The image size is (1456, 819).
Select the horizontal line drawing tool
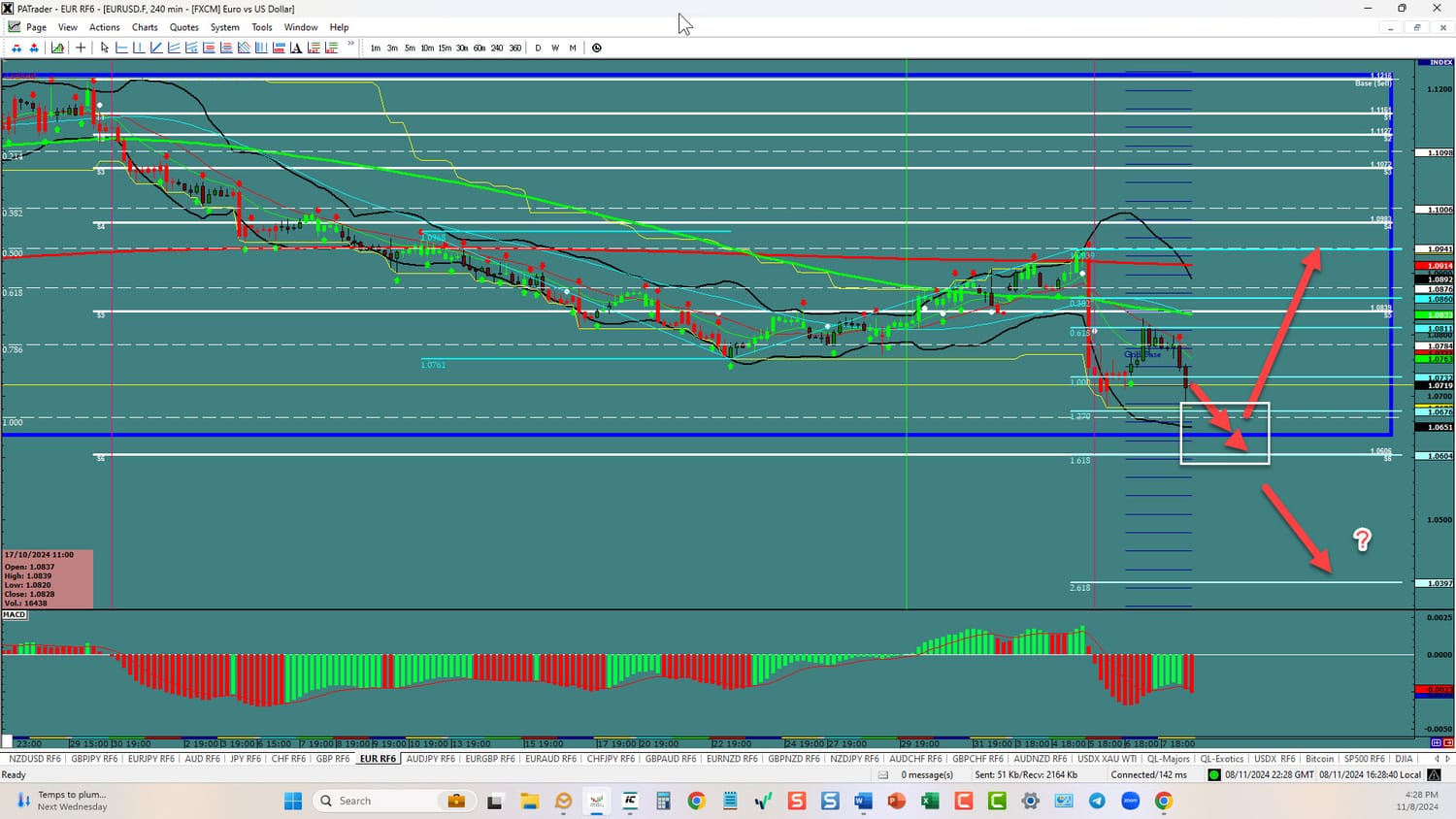coord(121,48)
